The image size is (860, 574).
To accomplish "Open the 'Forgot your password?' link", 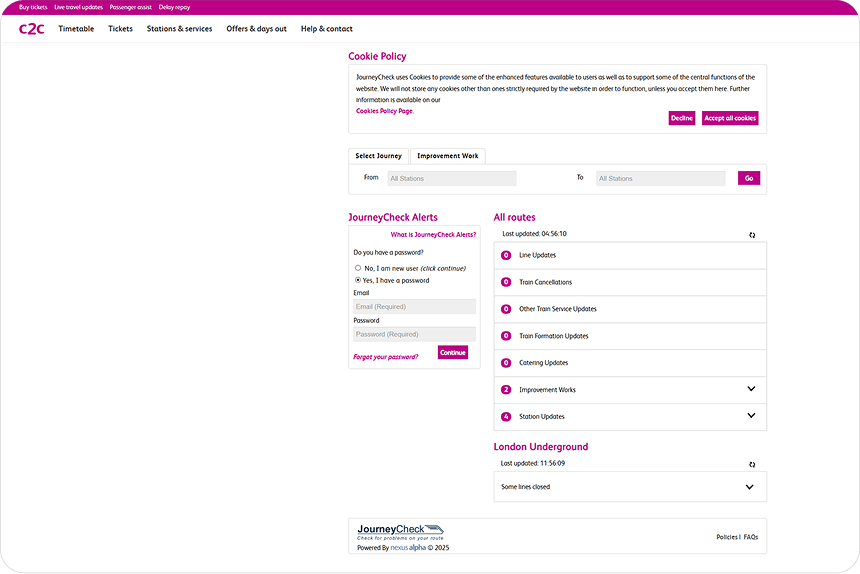I will (x=386, y=357).
